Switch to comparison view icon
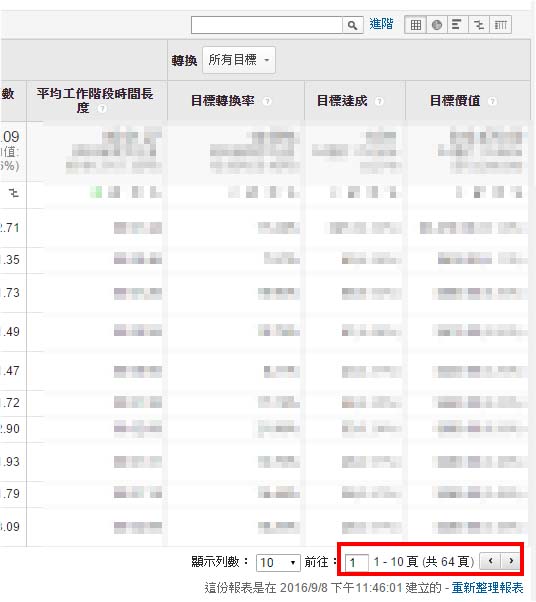This screenshot has width=536, height=602. [x=479, y=25]
